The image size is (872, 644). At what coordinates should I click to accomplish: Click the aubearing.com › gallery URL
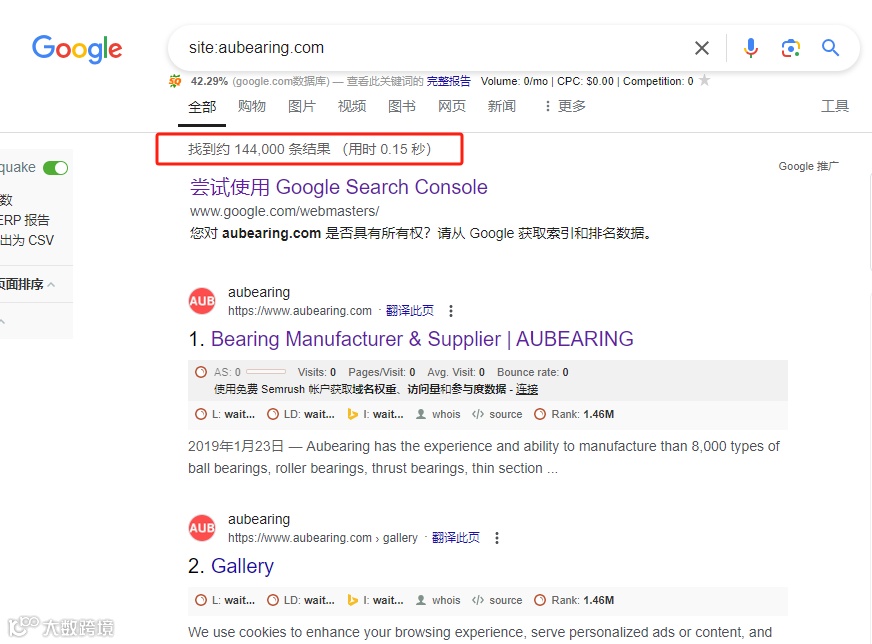(x=323, y=538)
